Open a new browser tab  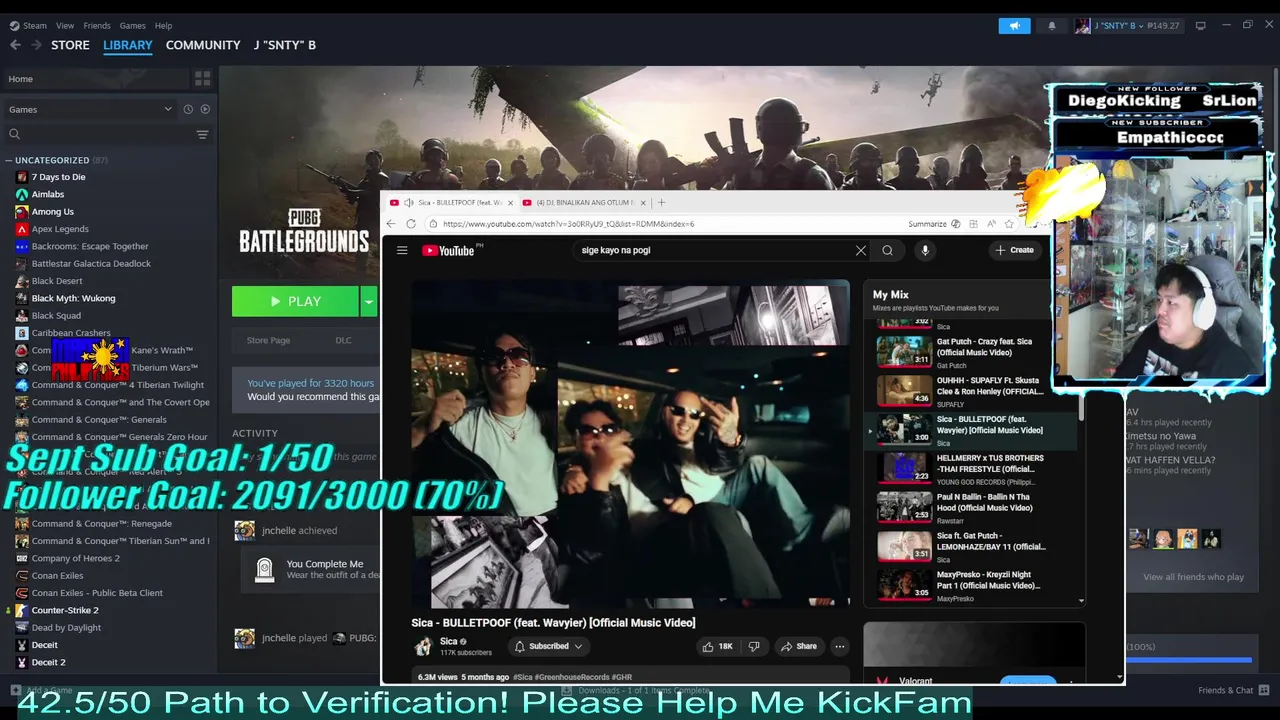coord(661,202)
